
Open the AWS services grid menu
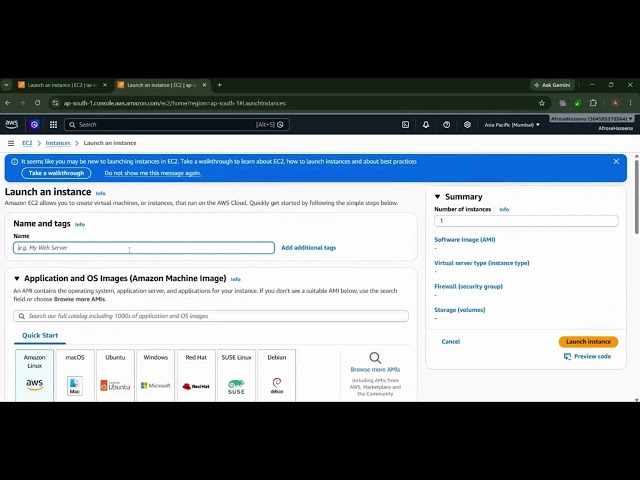coord(53,124)
